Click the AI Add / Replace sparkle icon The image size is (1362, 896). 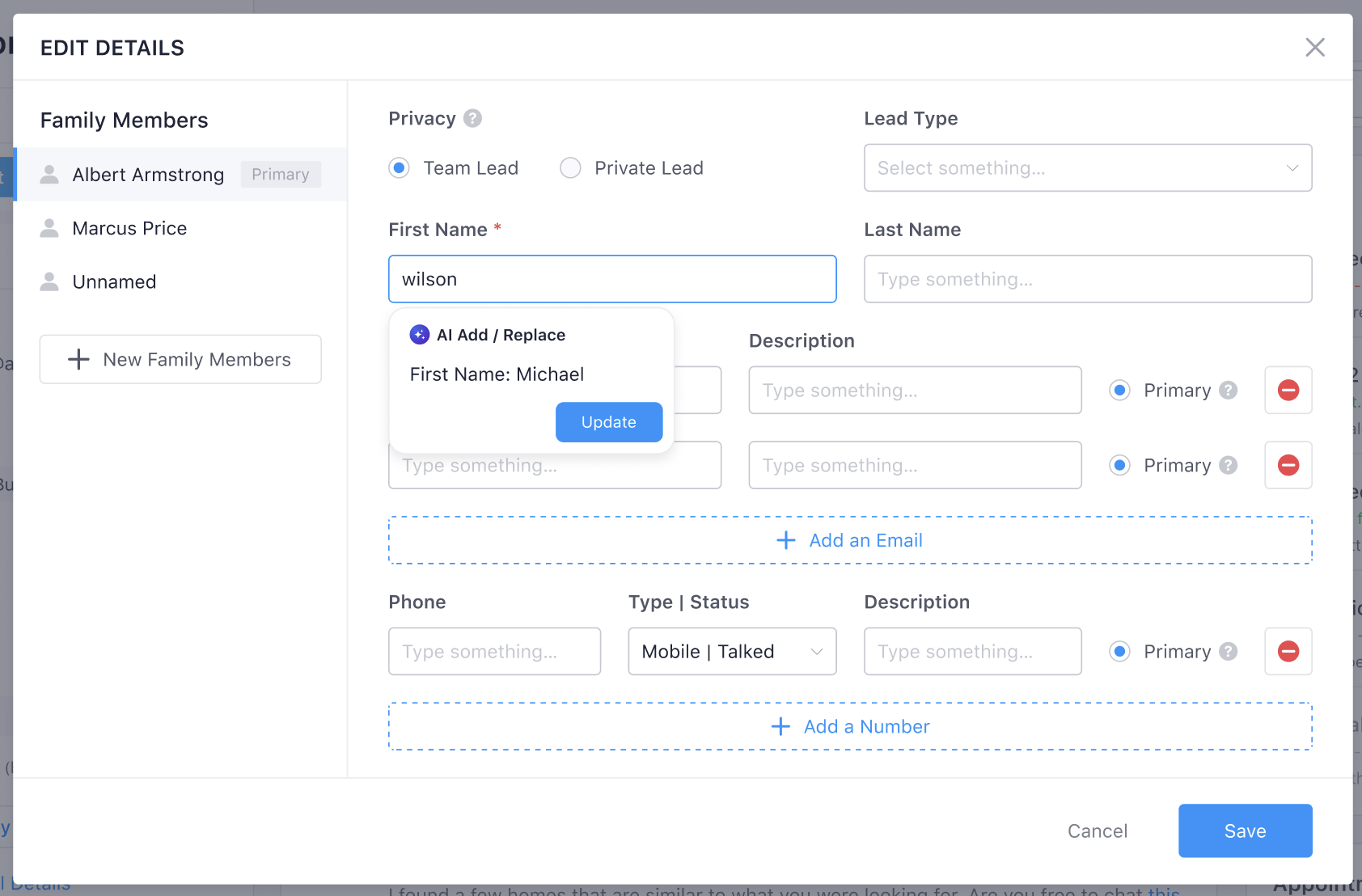[420, 335]
